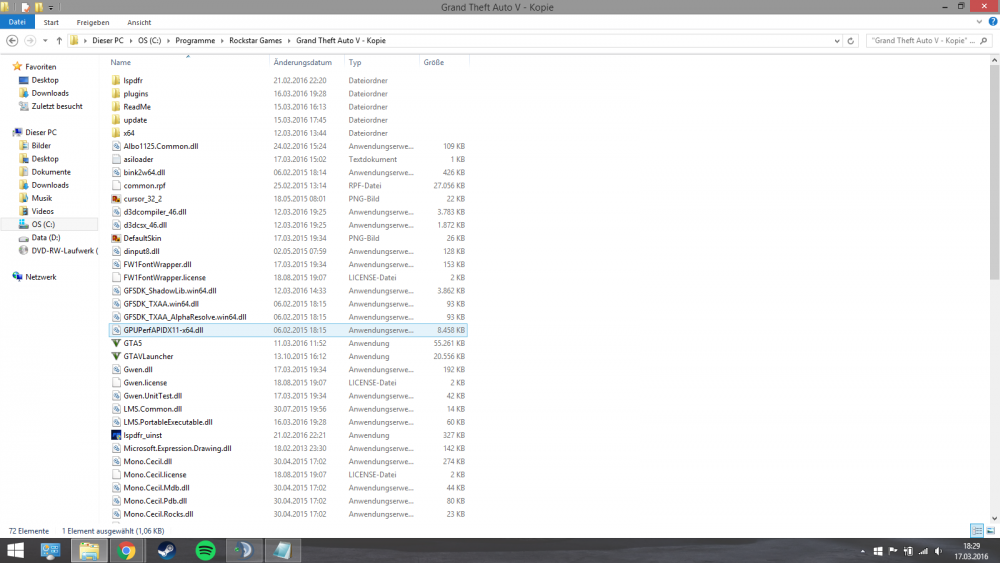Open the Datei ribbon tab
1000x563 pixels.
pos(17,22)
